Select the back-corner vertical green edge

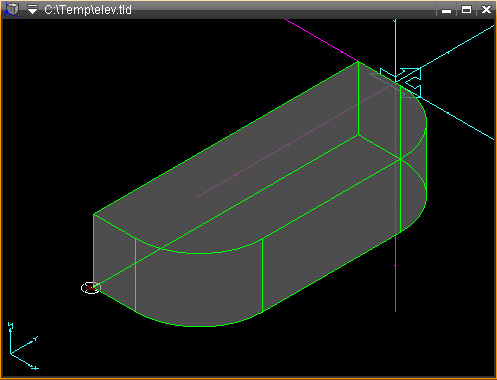tap(358, 98)
